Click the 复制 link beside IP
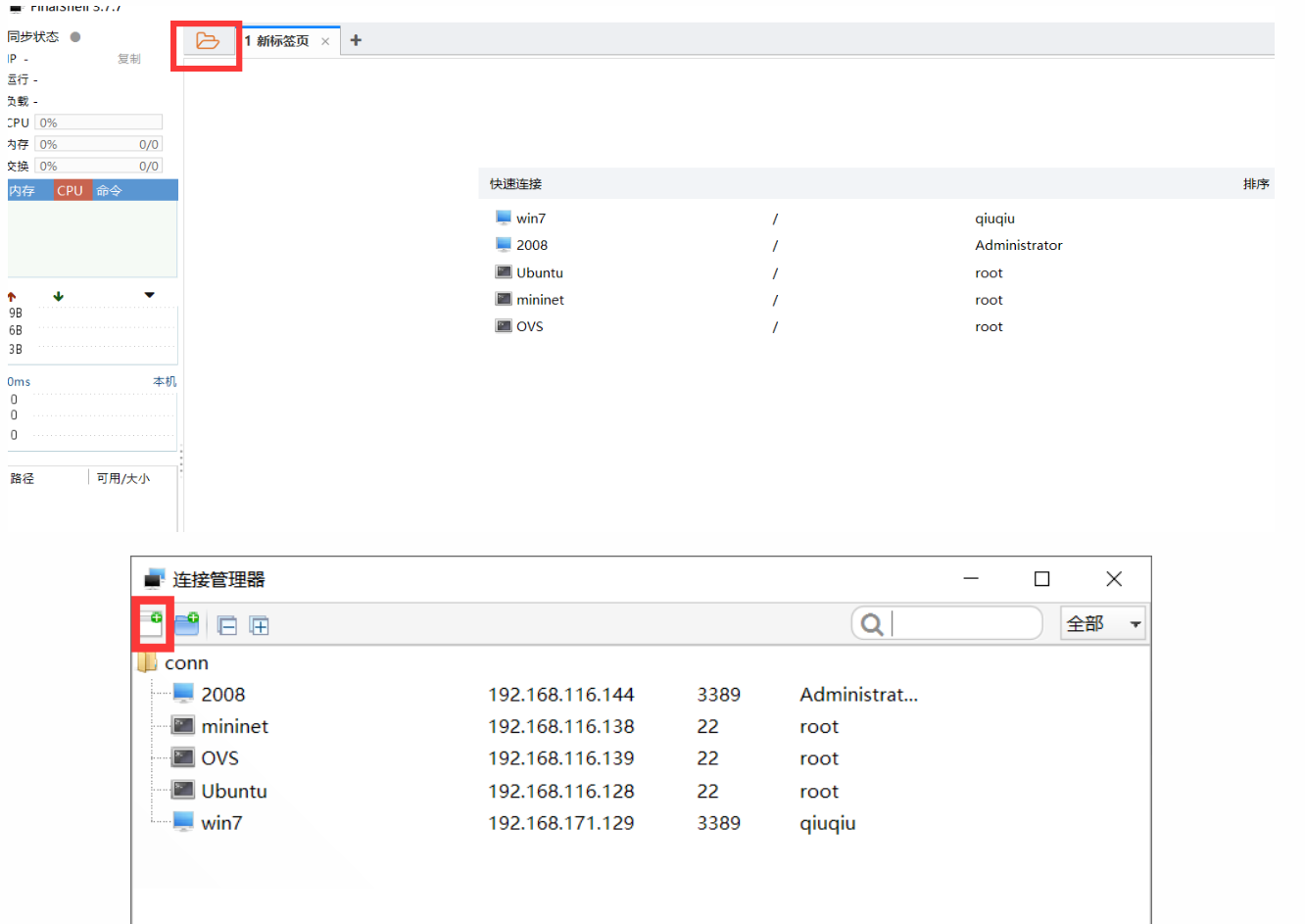 click(x=129, y=59)
